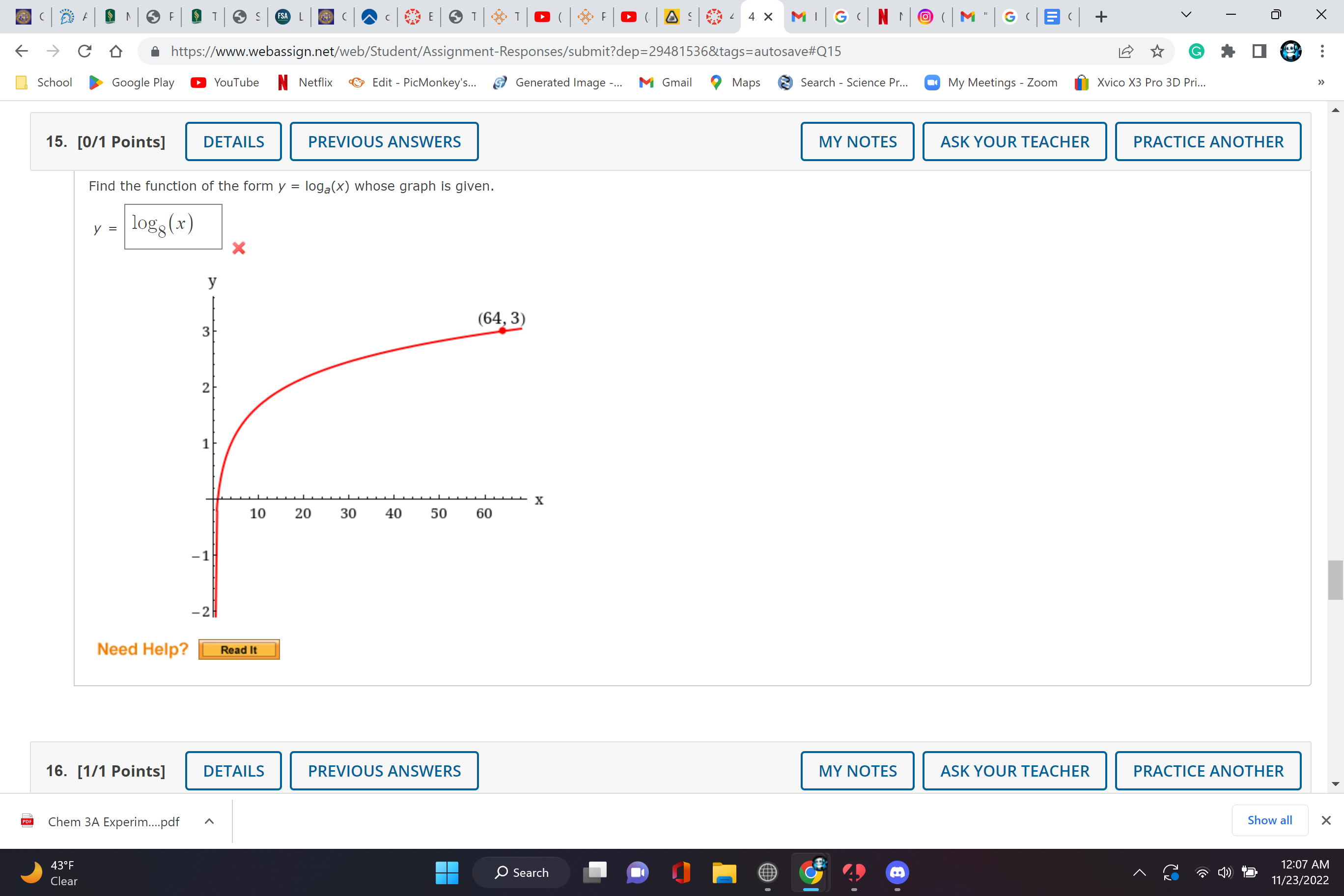Click the browser reload icon

coord(84,52)
